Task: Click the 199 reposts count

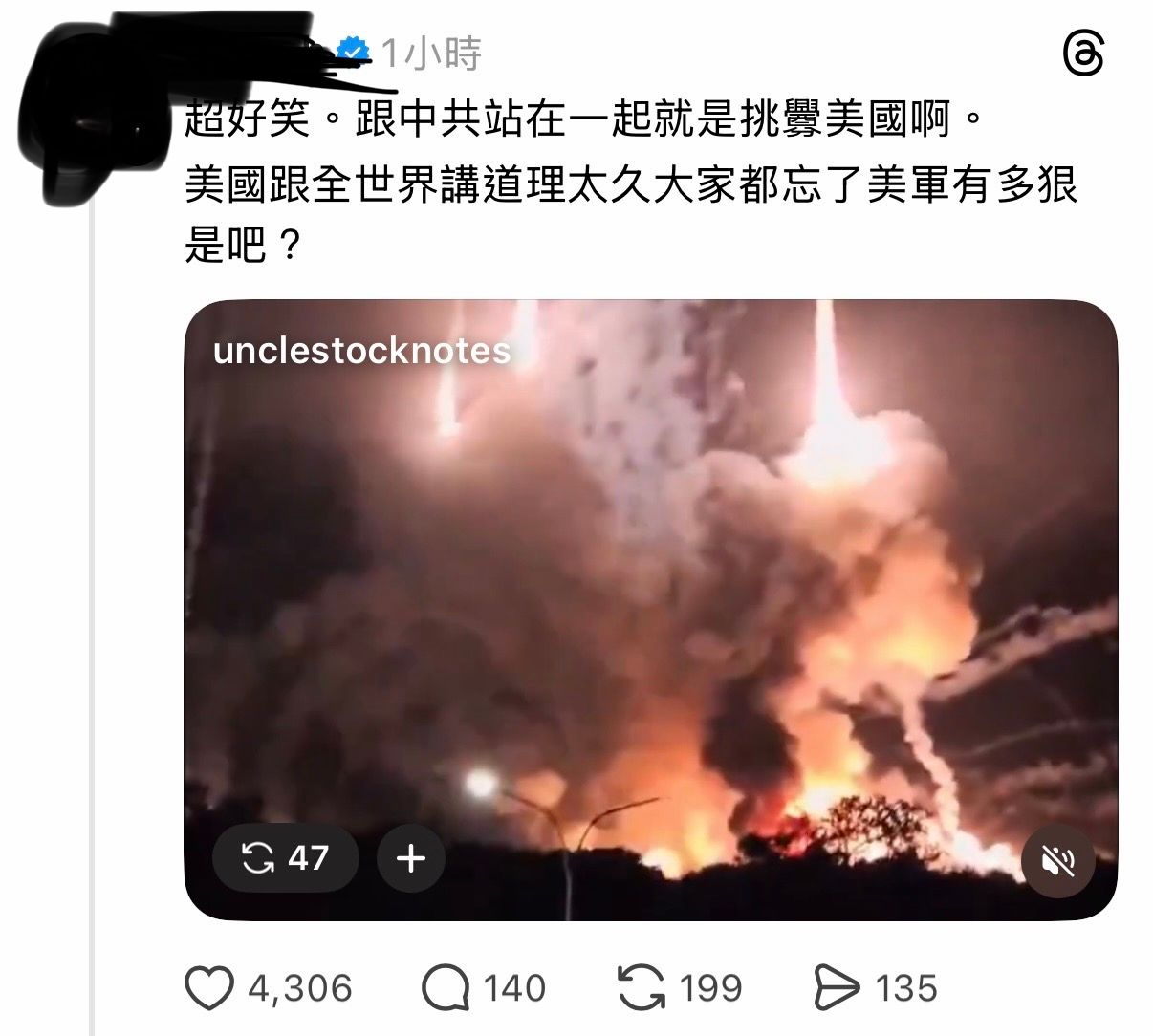Action: click(710, 988)
